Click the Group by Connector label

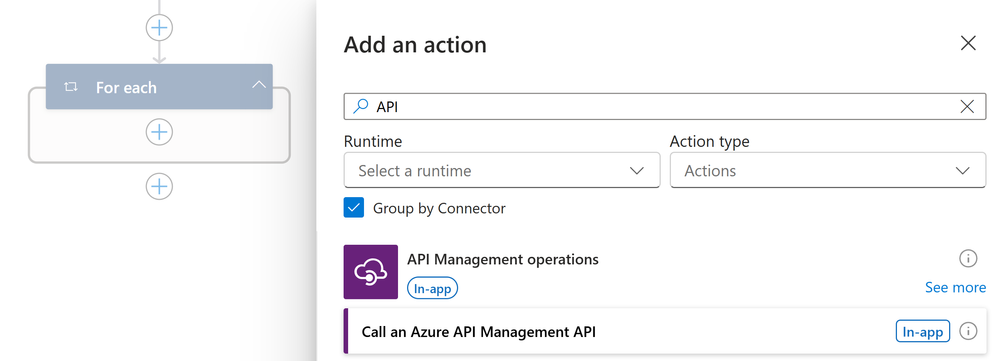tap(439, 208)
